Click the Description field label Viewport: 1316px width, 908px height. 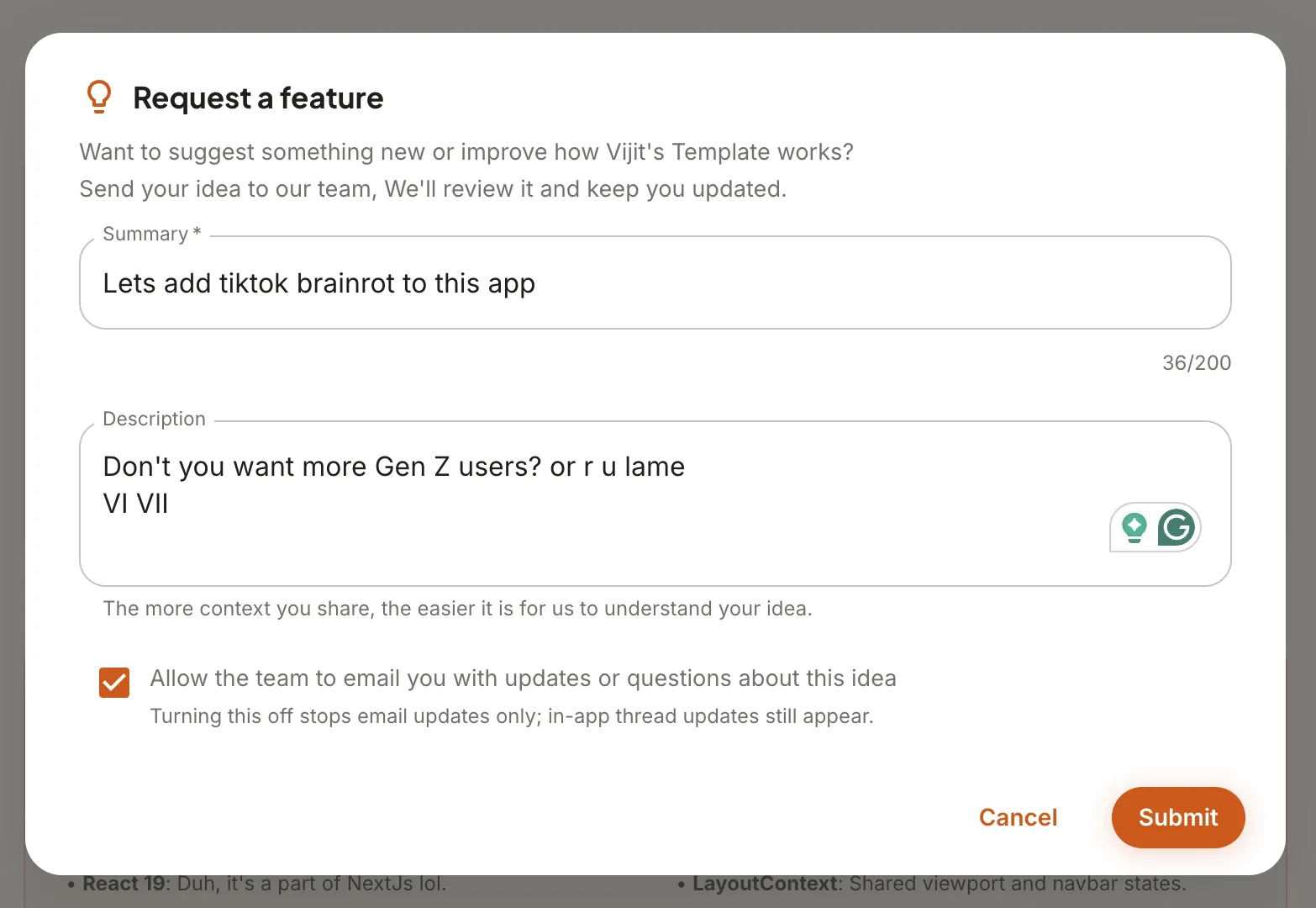[x=154, y=419]
